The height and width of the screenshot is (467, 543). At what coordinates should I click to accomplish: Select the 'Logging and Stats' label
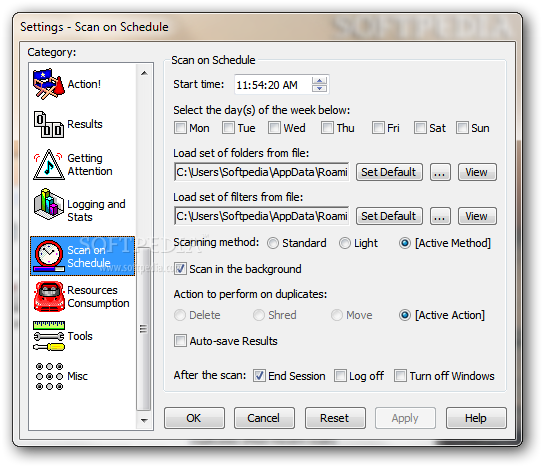click(96, 210)
